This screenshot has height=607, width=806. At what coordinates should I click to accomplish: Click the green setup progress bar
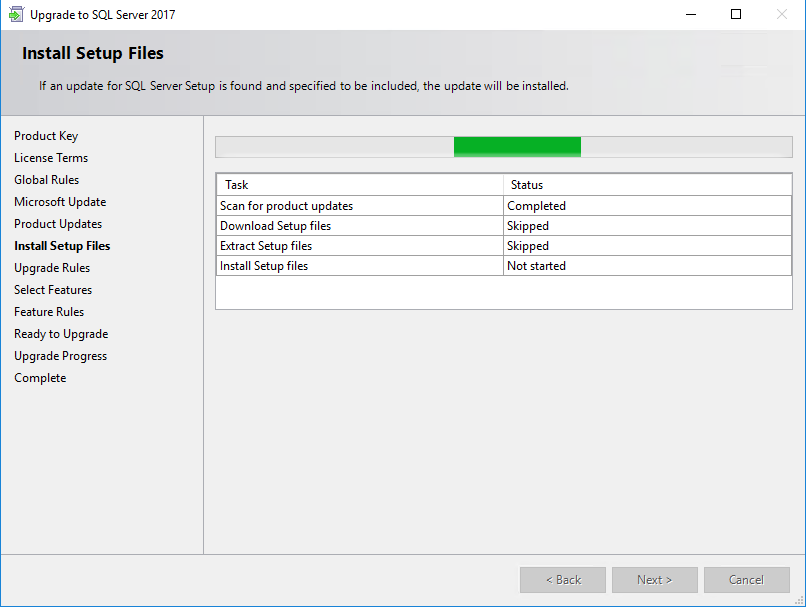click(517, 147)
